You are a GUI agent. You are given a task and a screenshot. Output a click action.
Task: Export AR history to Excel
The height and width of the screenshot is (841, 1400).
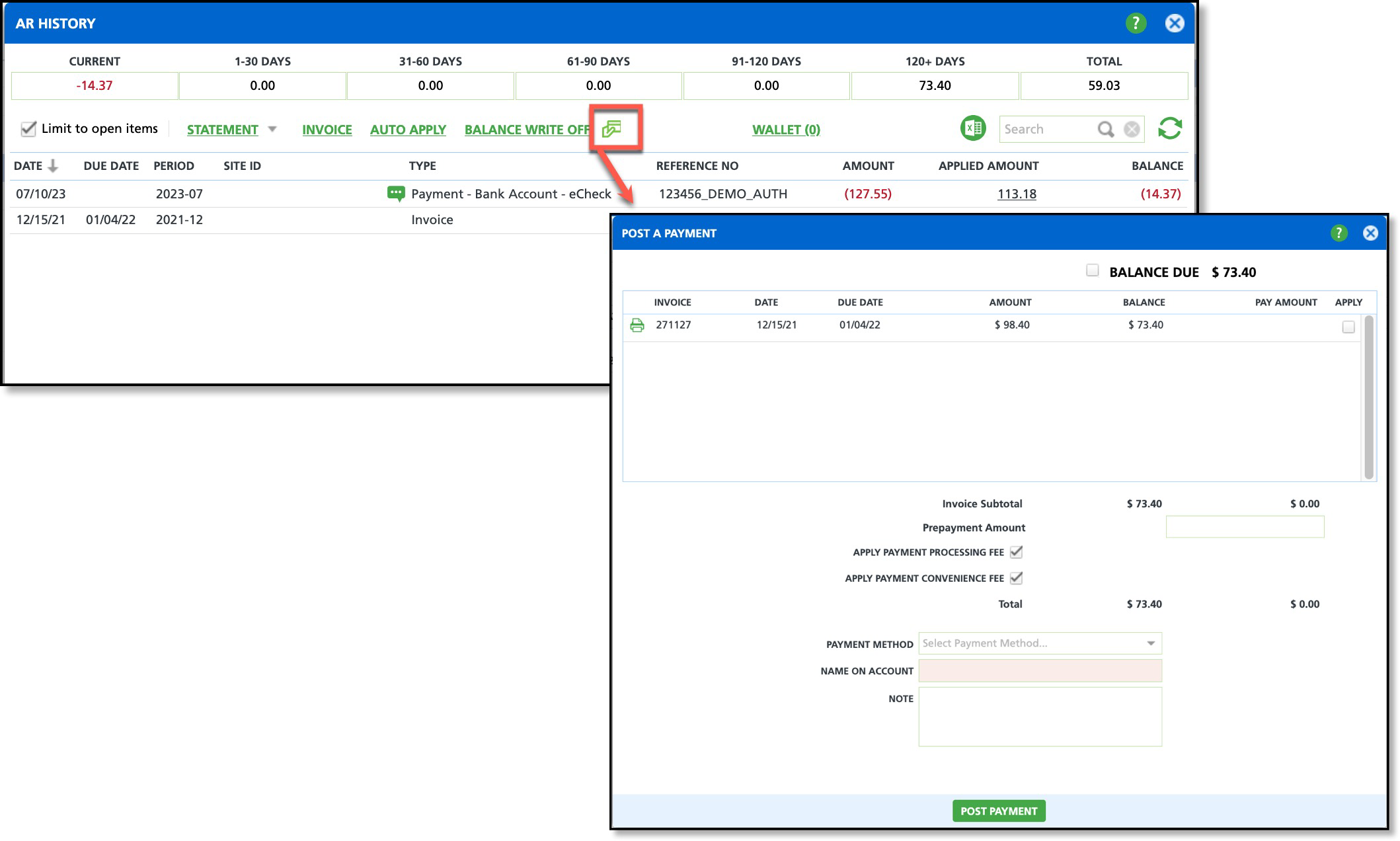pyautogui.click(x=973, y=128)
